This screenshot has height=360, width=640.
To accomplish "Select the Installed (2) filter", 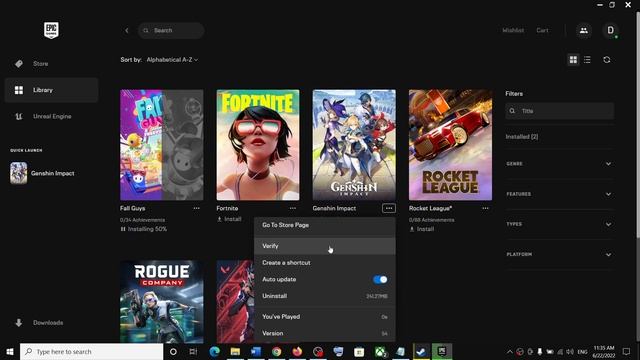I will [x=522, y=137].
